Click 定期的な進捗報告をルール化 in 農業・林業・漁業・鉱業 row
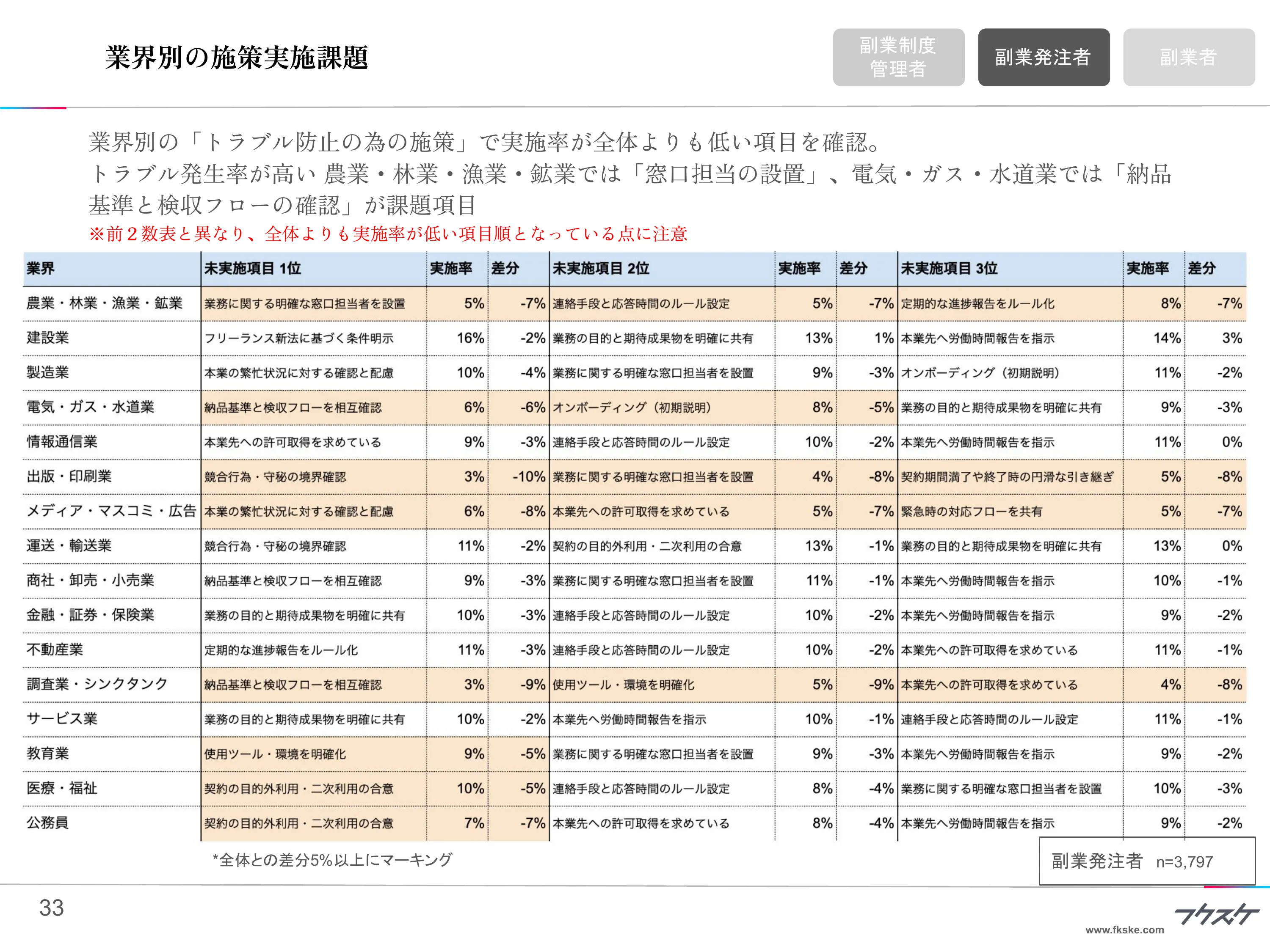The height and width of the screenshot is (952, 1270). (x=977, y=304)
